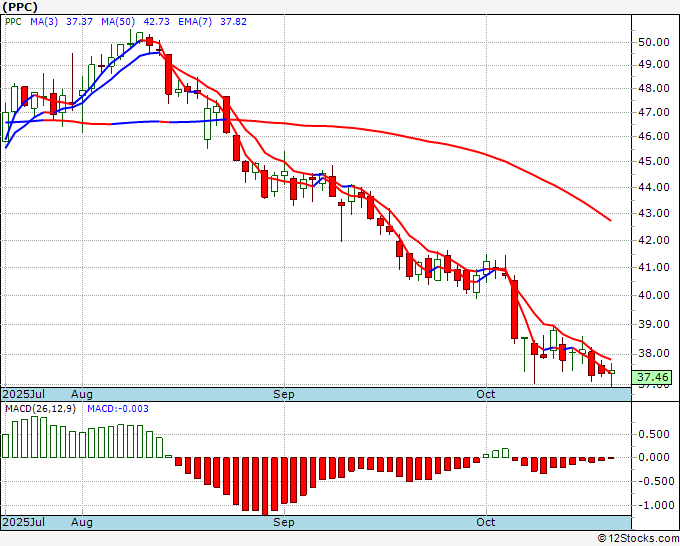Click the 46.00 price axis label
680x546 pixels.
tap(654, 136)
